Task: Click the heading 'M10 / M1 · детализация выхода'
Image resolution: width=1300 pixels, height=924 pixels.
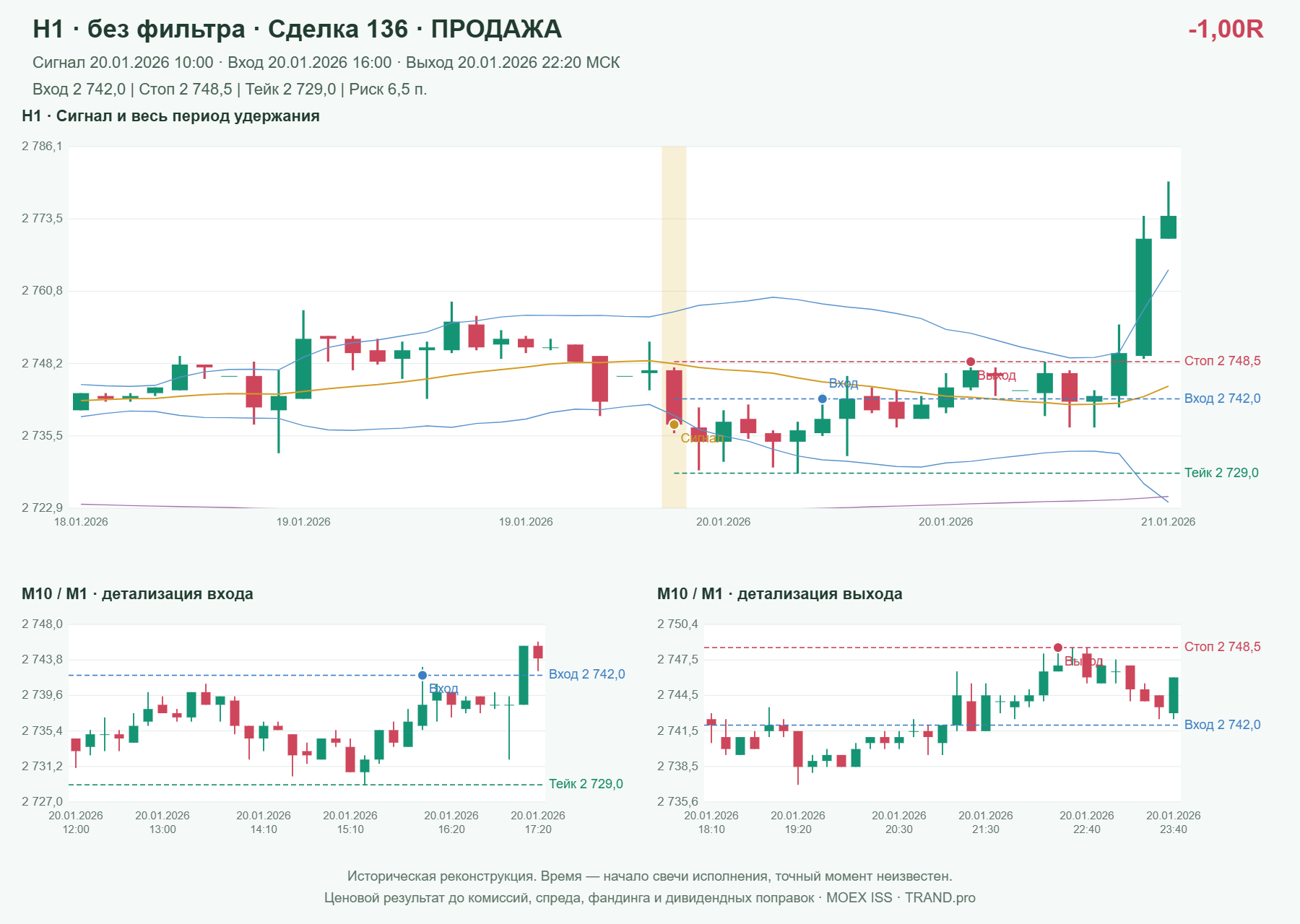Action: click(x=779, y=594)
